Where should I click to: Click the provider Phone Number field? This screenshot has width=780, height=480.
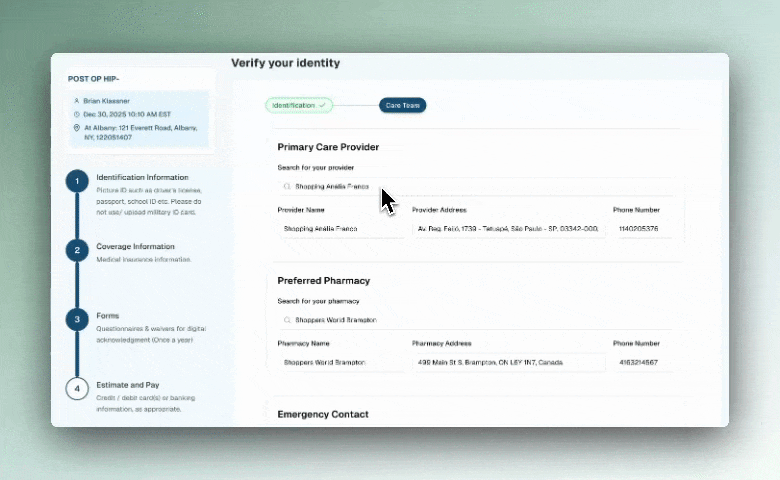643,229
